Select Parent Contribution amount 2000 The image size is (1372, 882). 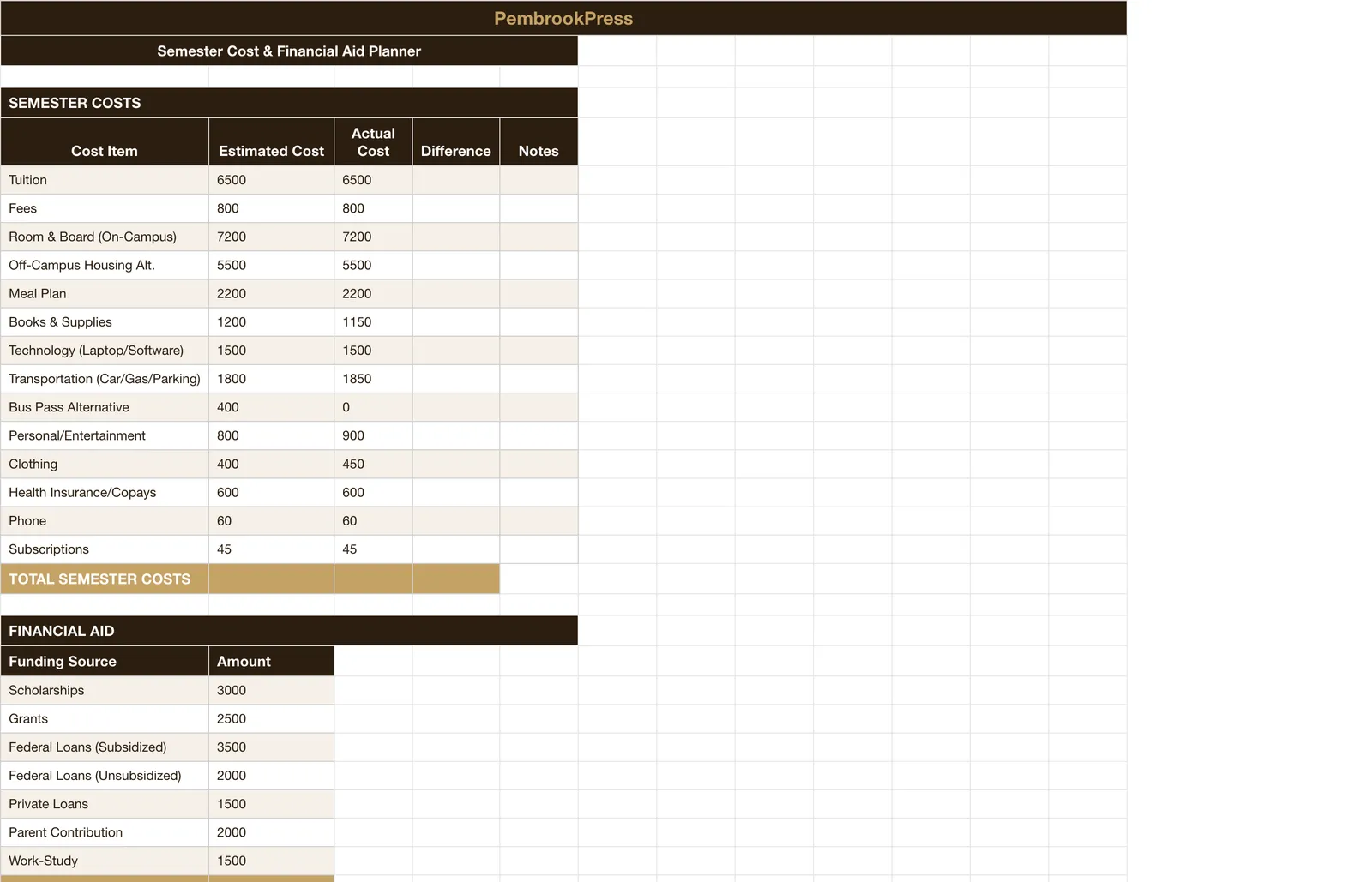pyautogui.click(x=271, y=831)
